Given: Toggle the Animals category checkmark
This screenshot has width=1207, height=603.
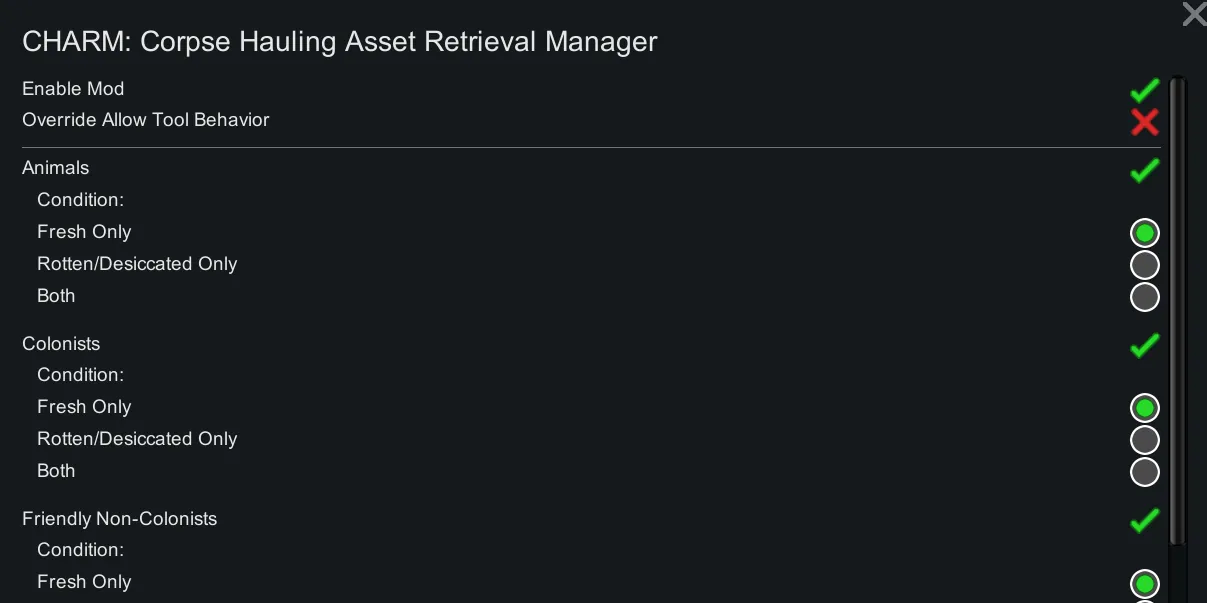Looking at the screenshot, I should tap(1144, 170).
